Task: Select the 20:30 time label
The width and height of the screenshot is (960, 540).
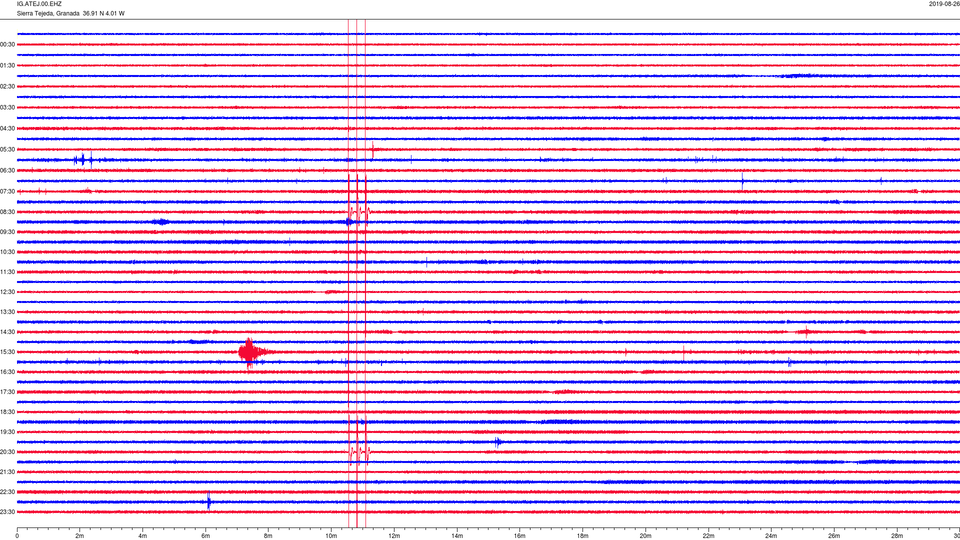Action: click(7, 452)
